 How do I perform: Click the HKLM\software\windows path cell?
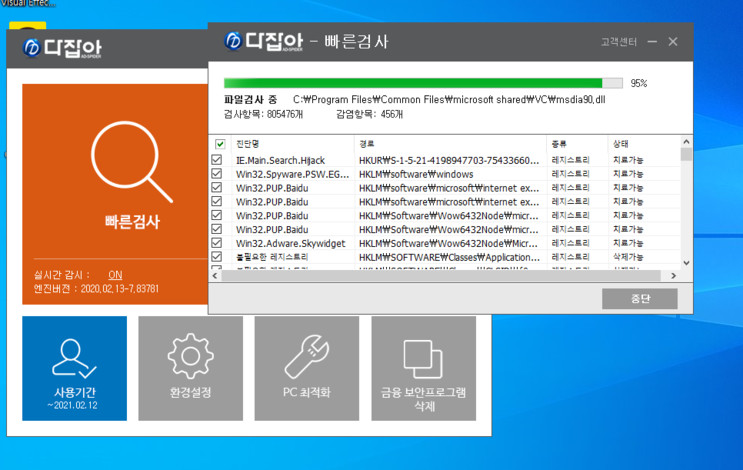416,174
